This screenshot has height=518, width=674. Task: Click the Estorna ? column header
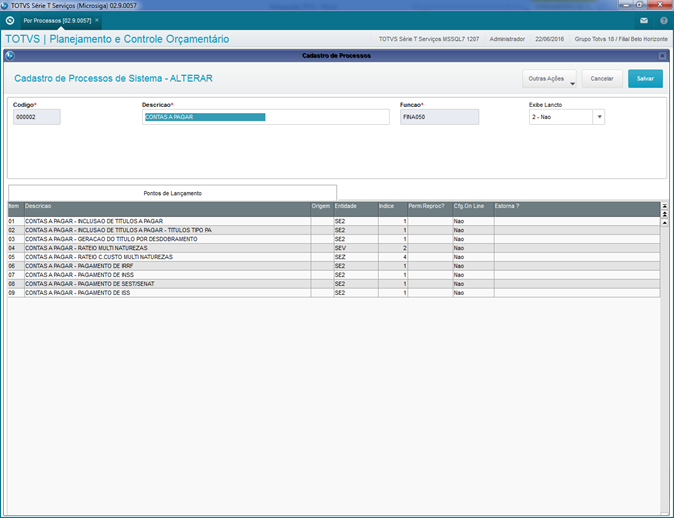pos(577,208)
